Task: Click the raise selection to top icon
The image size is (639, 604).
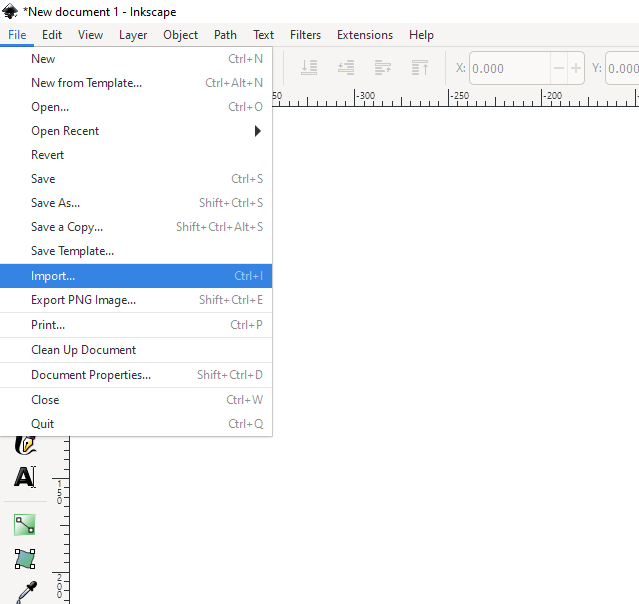Action: [x=420, y=68]
